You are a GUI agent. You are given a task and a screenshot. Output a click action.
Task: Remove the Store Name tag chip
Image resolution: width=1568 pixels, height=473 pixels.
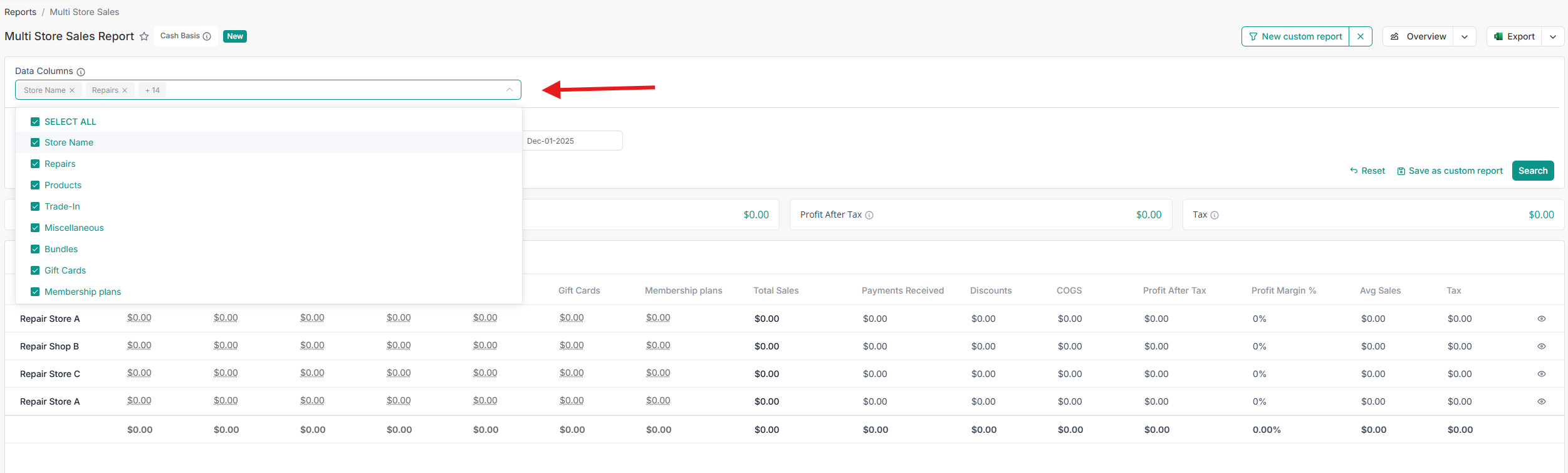[x=72, y=90]
